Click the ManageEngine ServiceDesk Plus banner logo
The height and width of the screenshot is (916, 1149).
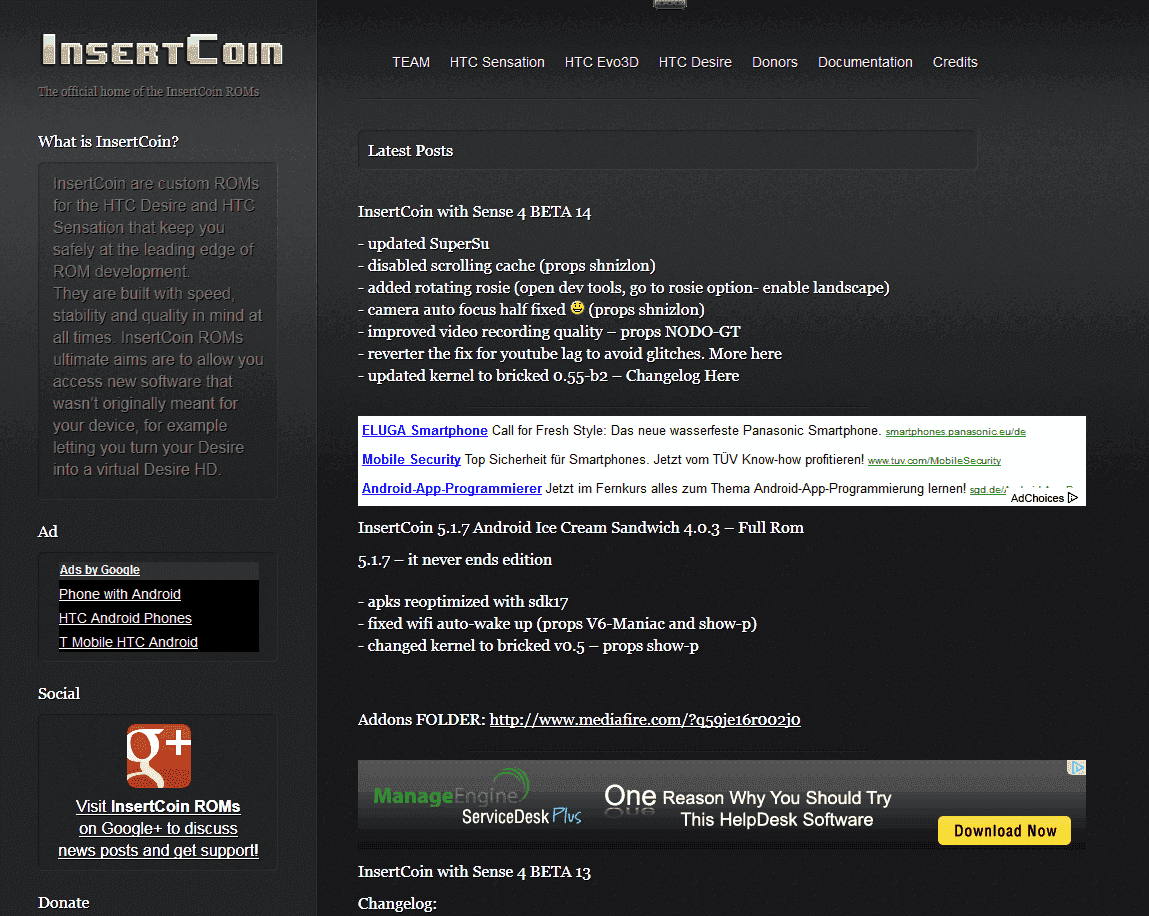477,798
